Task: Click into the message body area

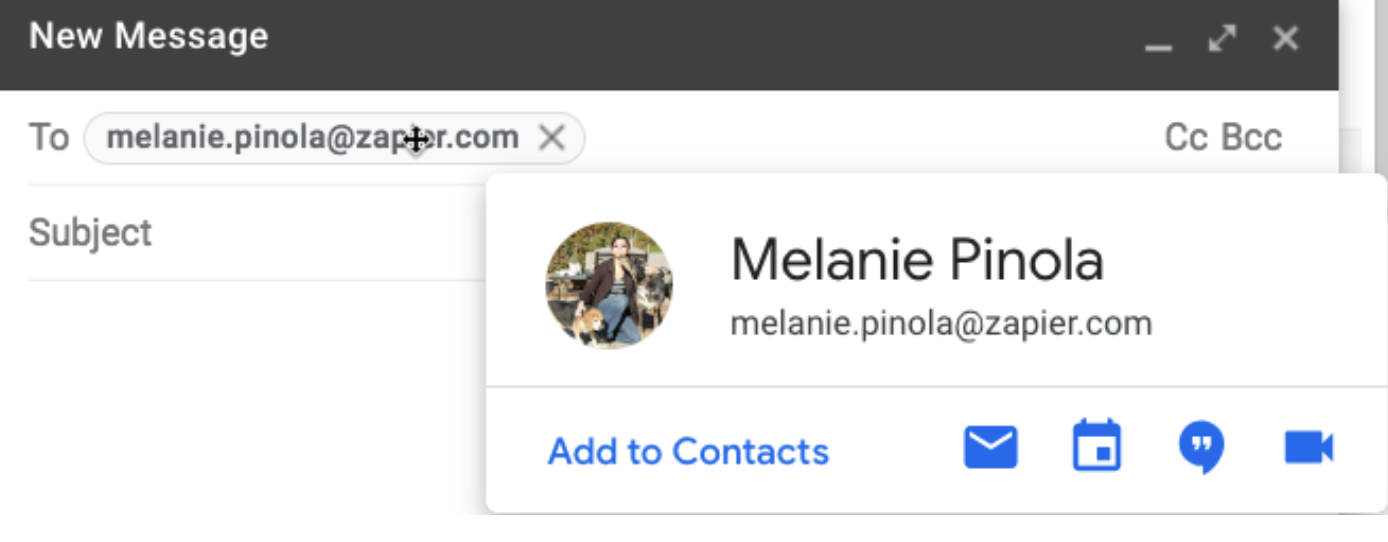Action: 250,400
